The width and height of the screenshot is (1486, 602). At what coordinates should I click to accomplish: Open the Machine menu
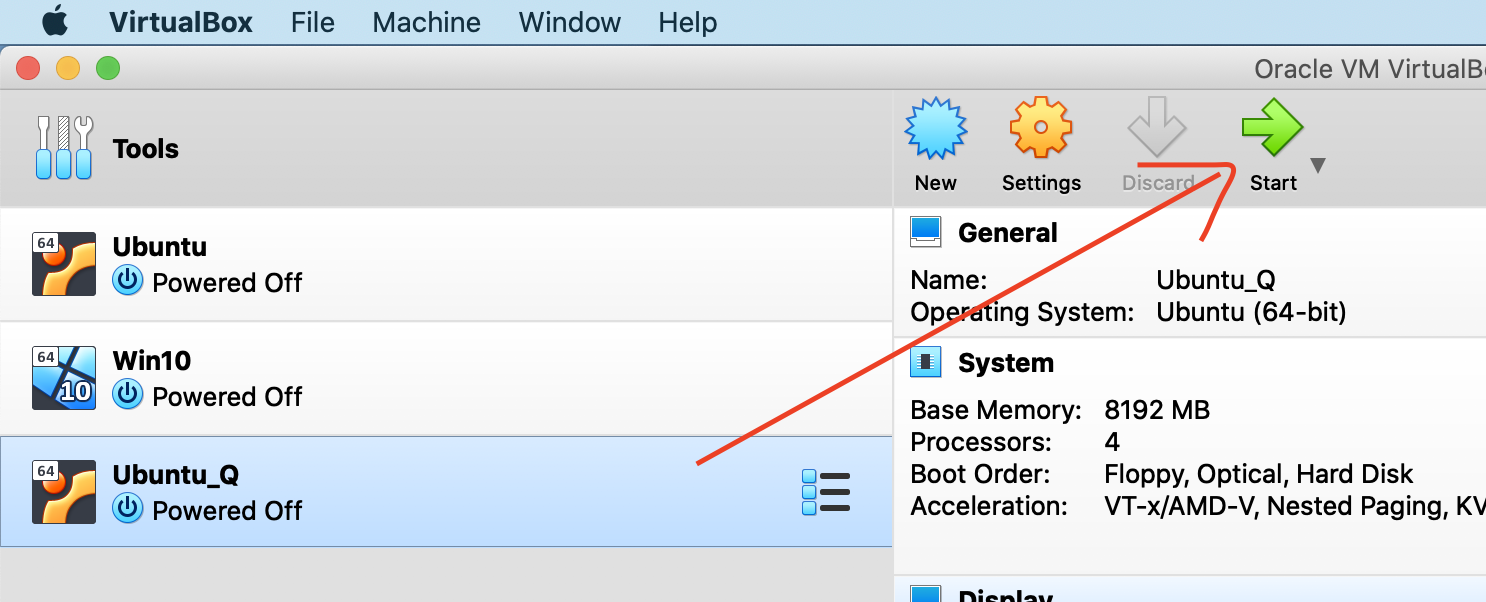(426, 22)
